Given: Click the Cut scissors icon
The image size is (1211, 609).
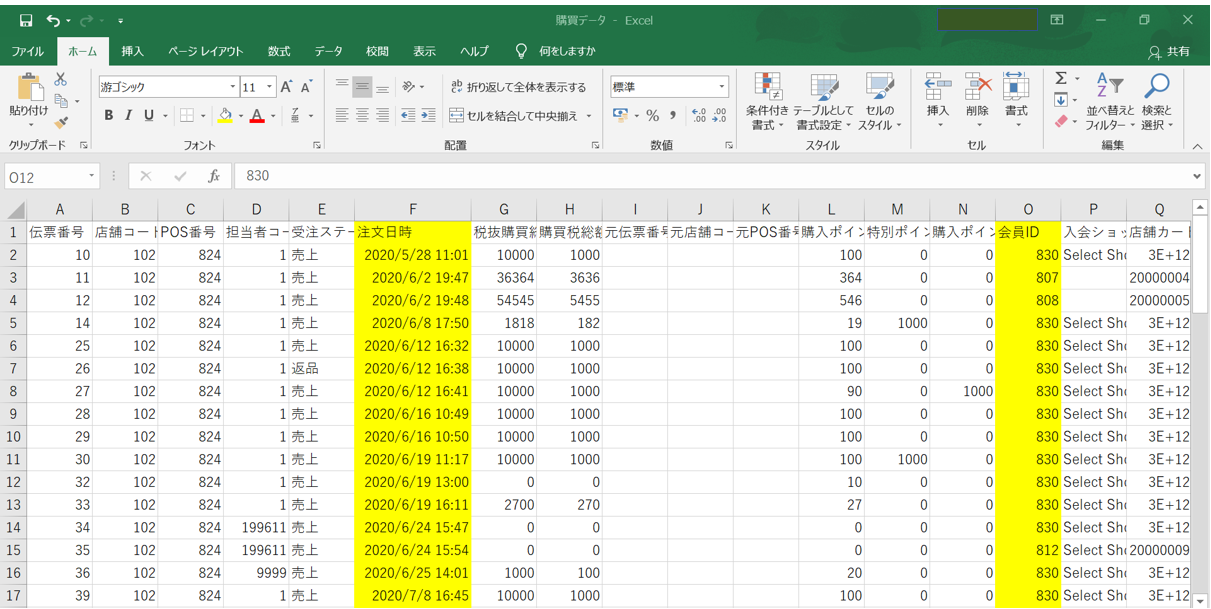Looking at the screenshot, I should tap(61, 80).
